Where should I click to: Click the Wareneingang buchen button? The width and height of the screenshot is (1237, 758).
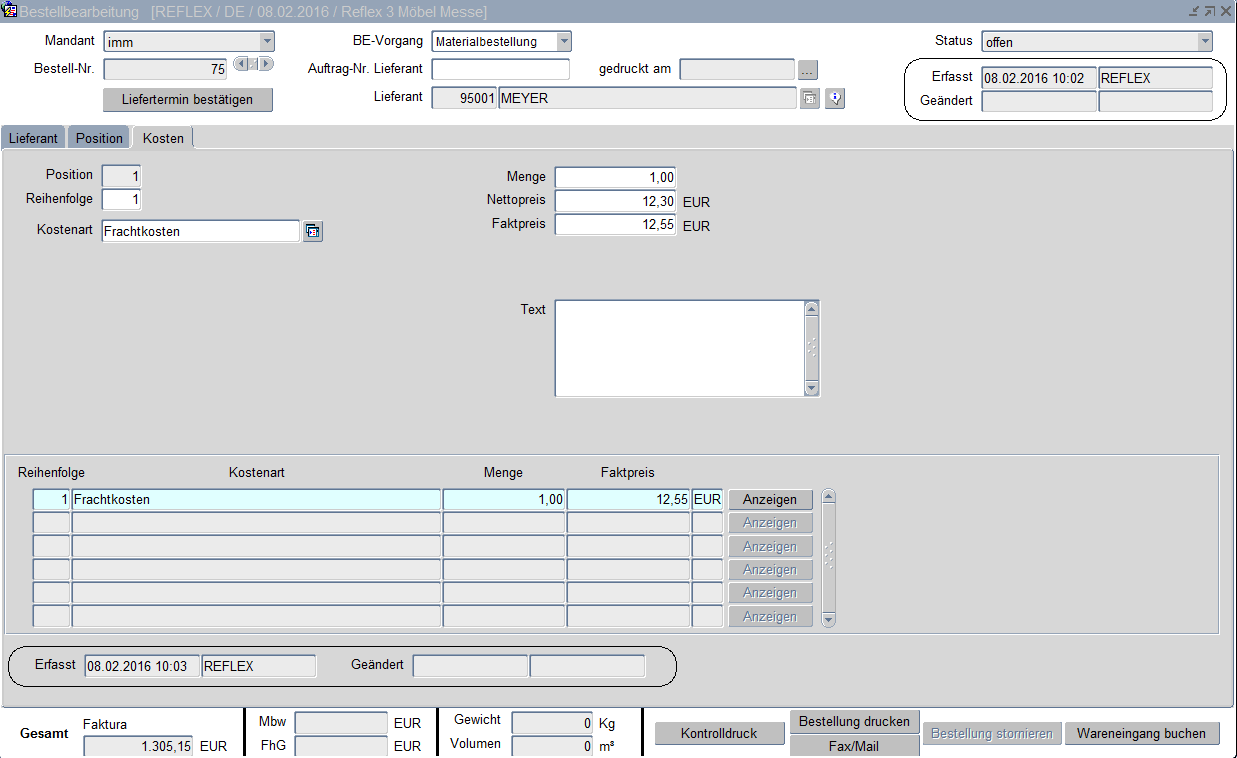pos(1142,734)
